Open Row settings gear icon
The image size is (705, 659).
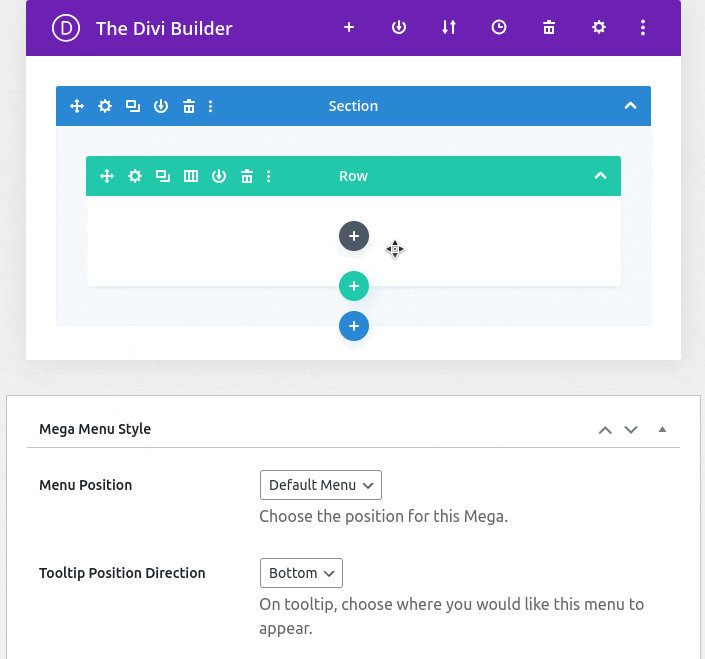(x=135, y=176)
